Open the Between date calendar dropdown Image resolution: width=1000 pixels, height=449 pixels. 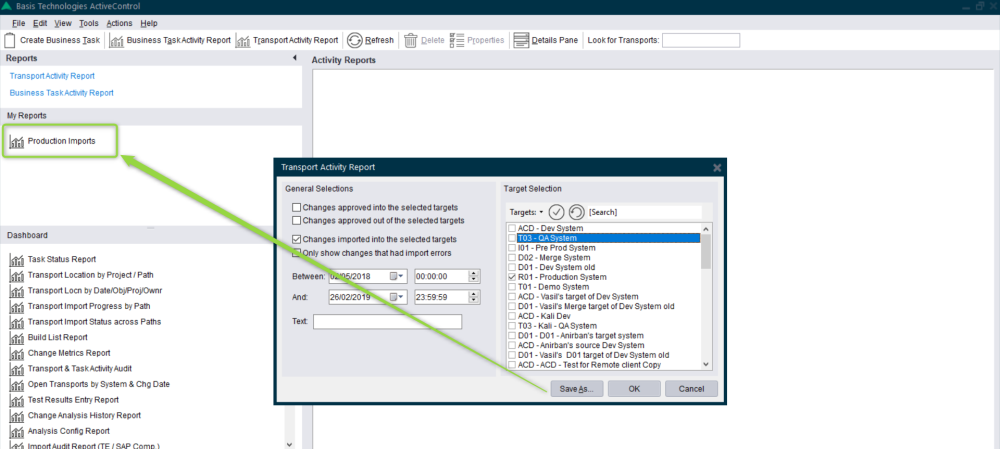pyautogui.click(x=397, y=276)
